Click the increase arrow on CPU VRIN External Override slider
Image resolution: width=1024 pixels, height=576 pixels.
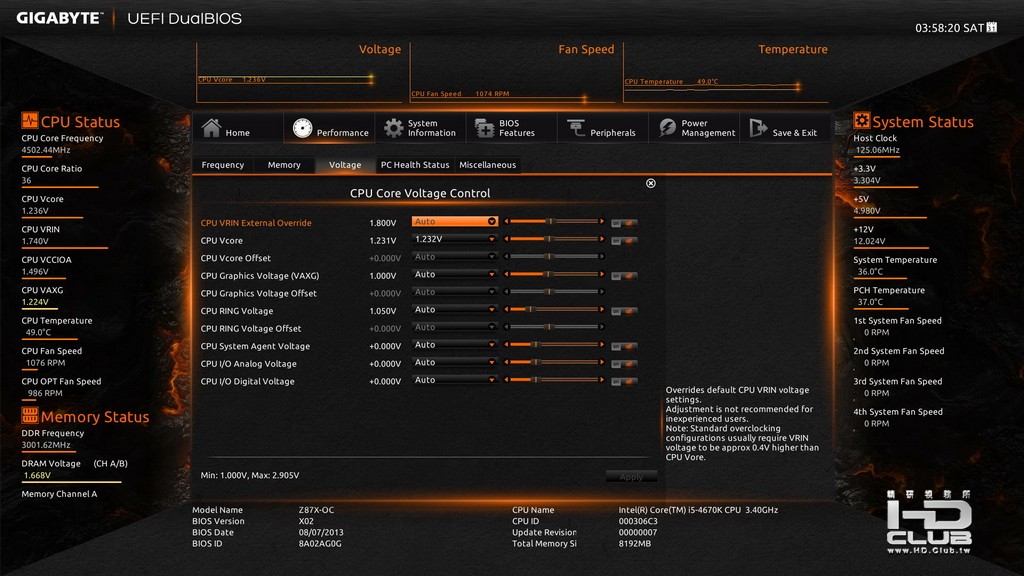[601, 221]
